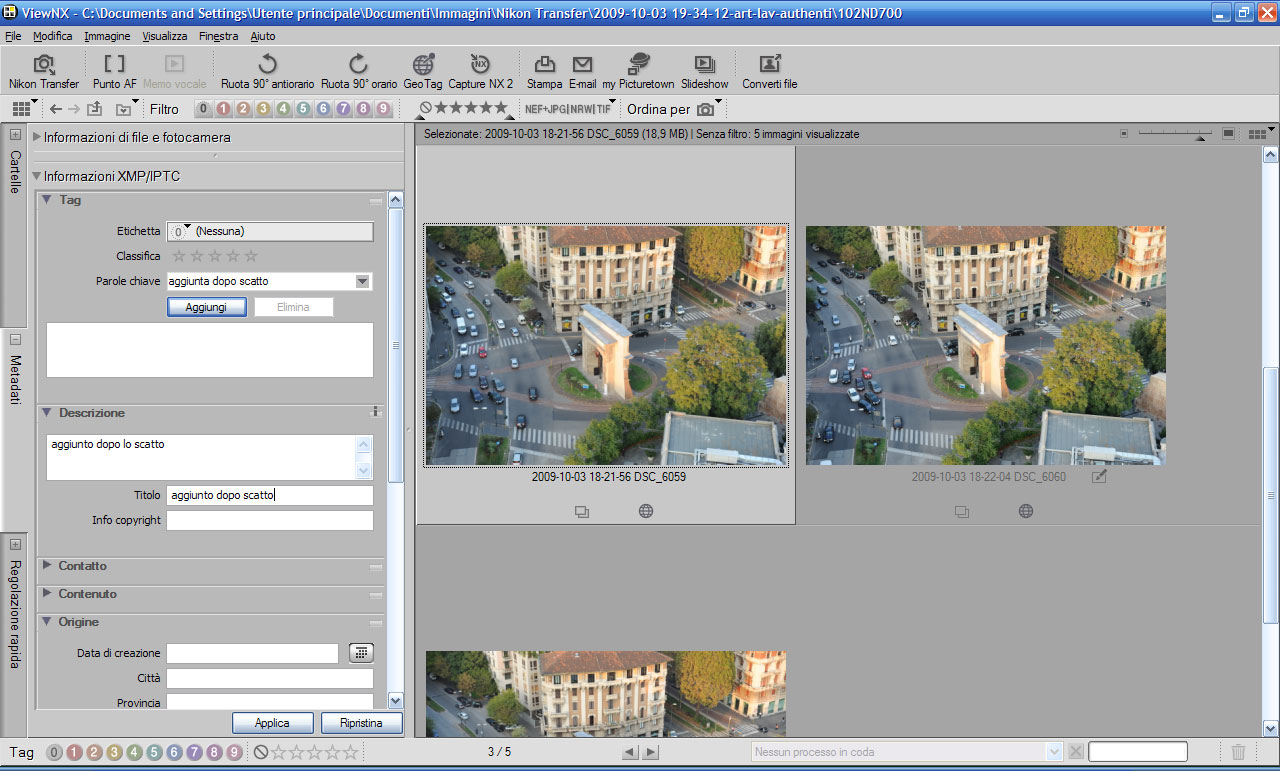Screen dimensions: 1280x771
Task: Toggle the TIF file type filter
Action: point(603,109)
